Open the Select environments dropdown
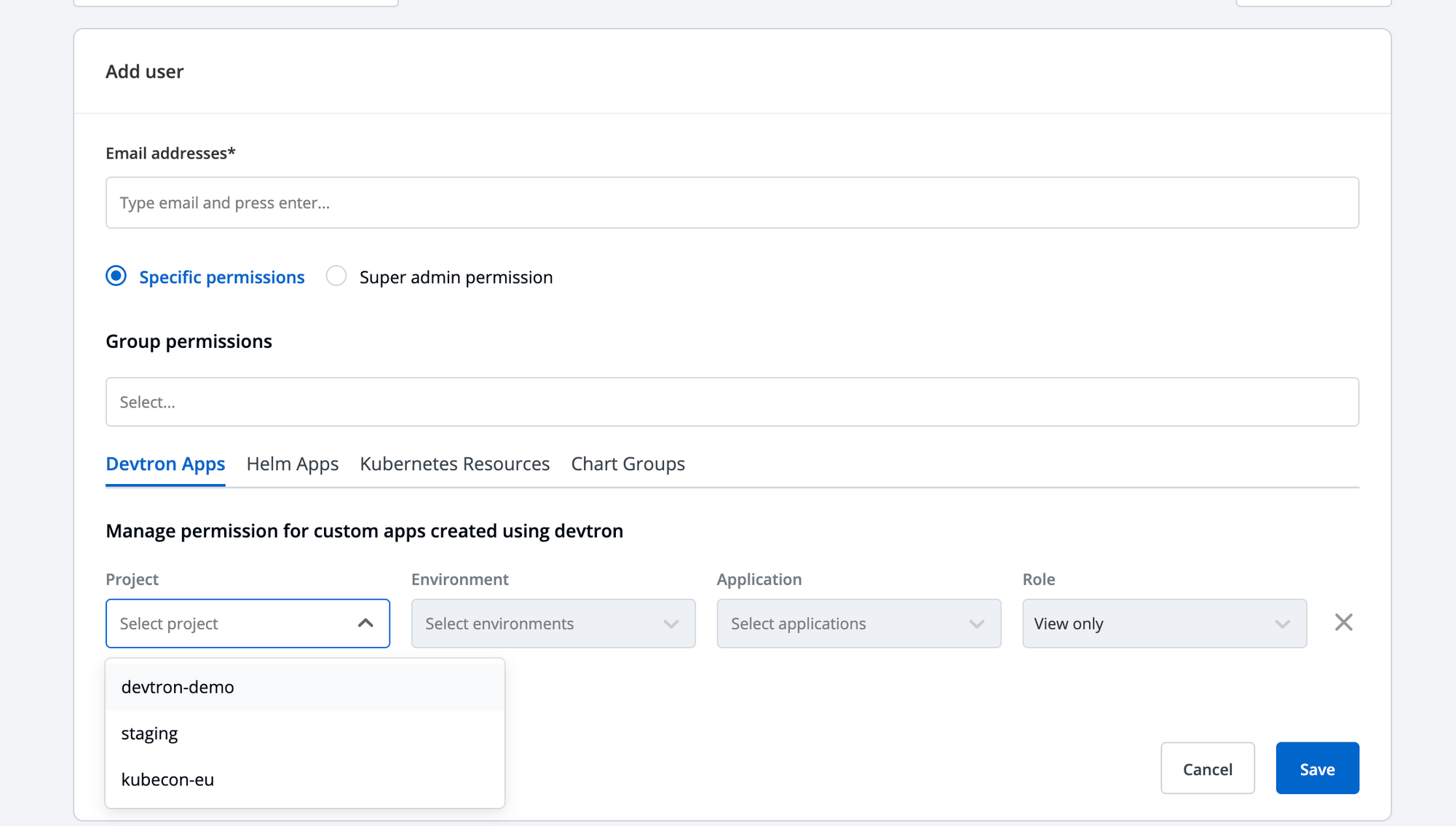1456x826 pixels. point(553,624)
